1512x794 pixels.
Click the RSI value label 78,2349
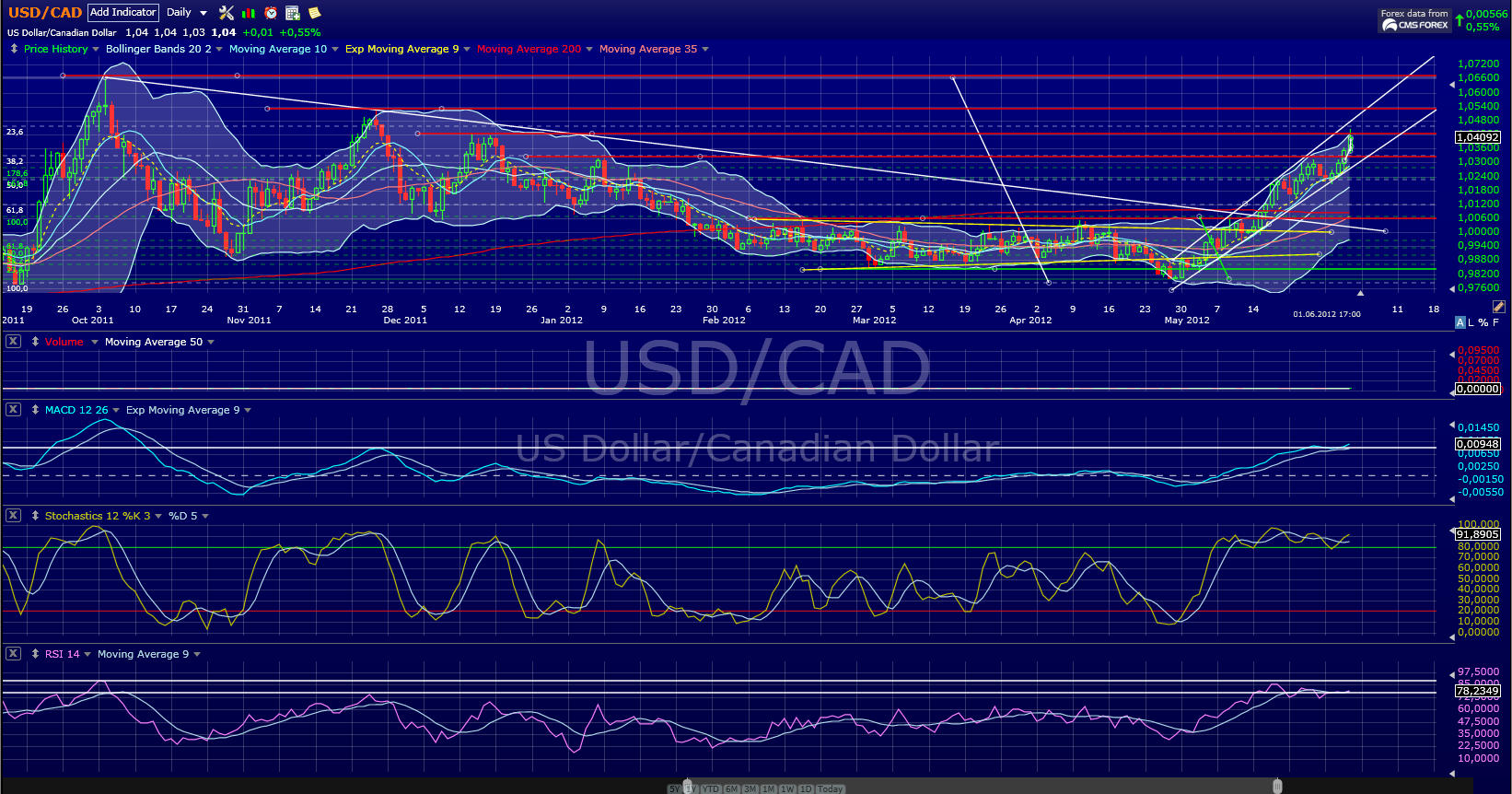[x=1478, y=691]
